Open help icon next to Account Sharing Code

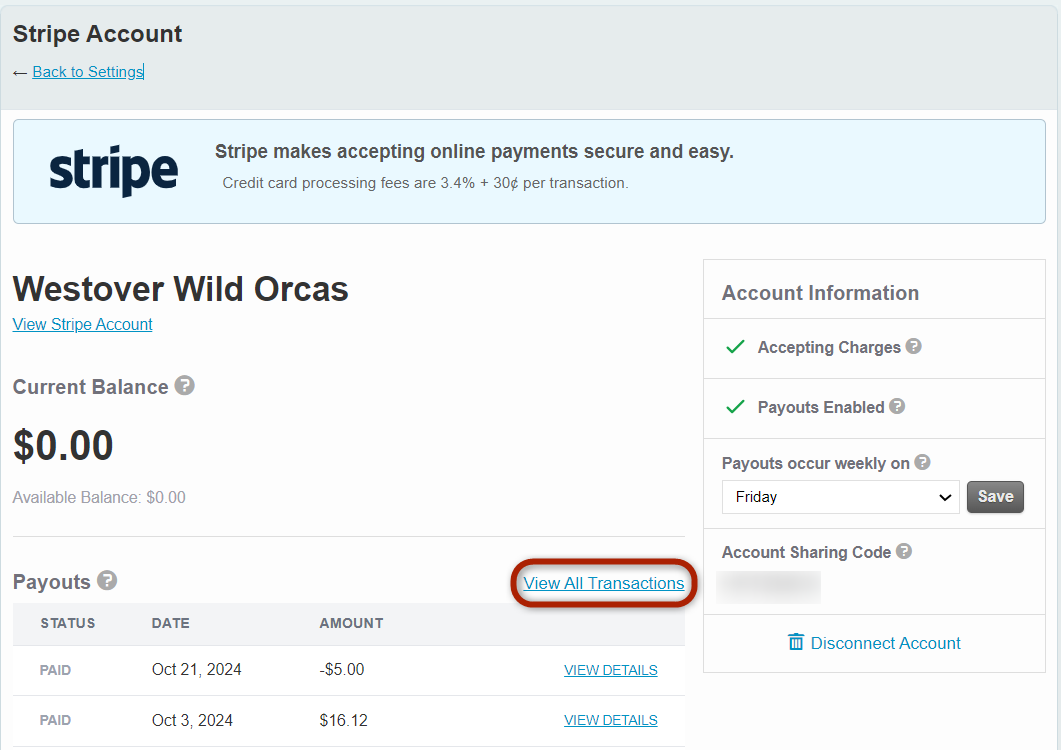click(x=904, y=551)
